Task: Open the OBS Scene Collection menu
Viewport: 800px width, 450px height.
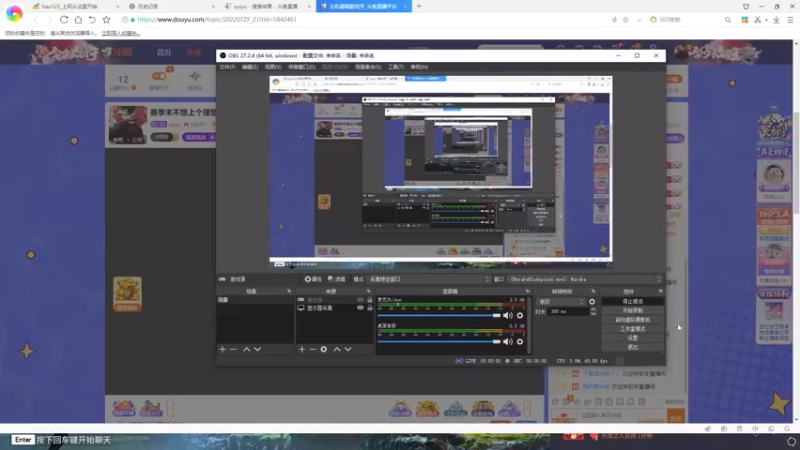Action: pos(368,67)
